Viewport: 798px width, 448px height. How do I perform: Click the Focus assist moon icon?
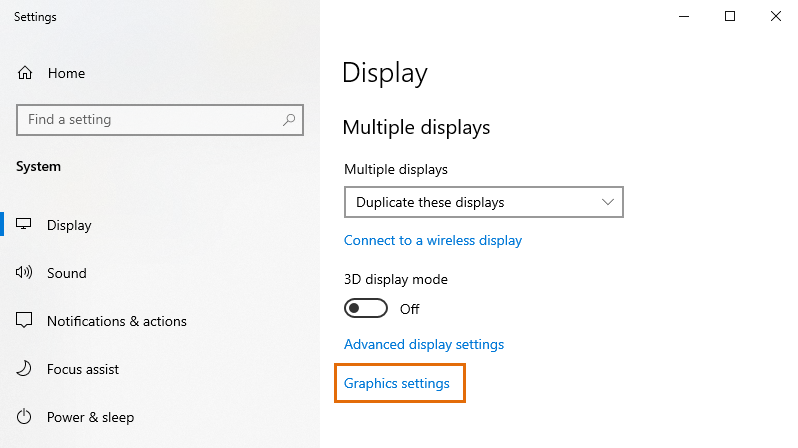point(25,369)
